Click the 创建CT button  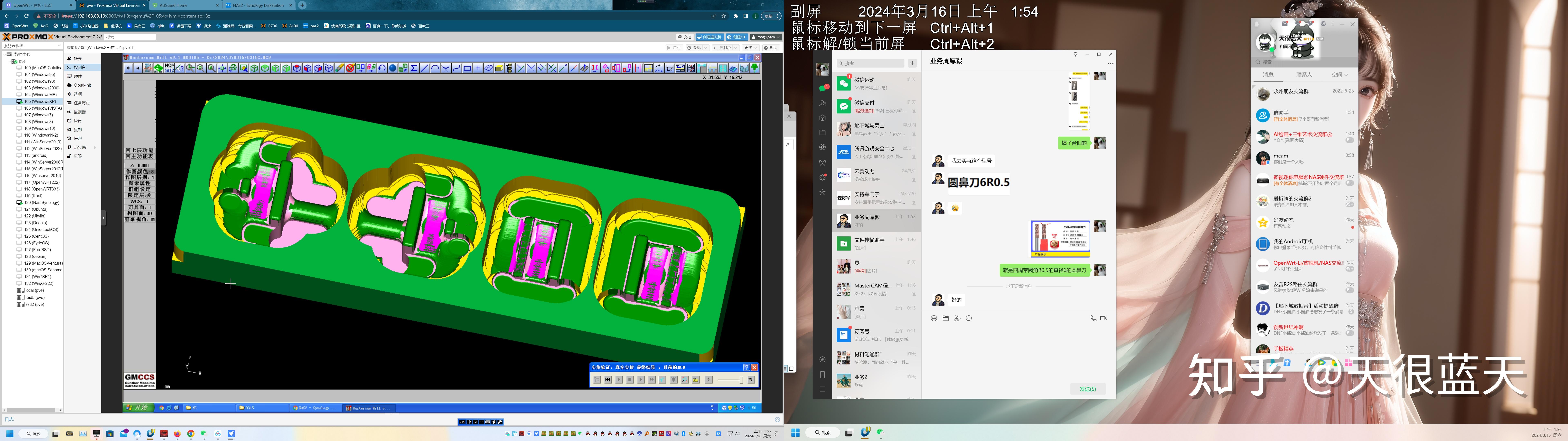pos(737,37)
